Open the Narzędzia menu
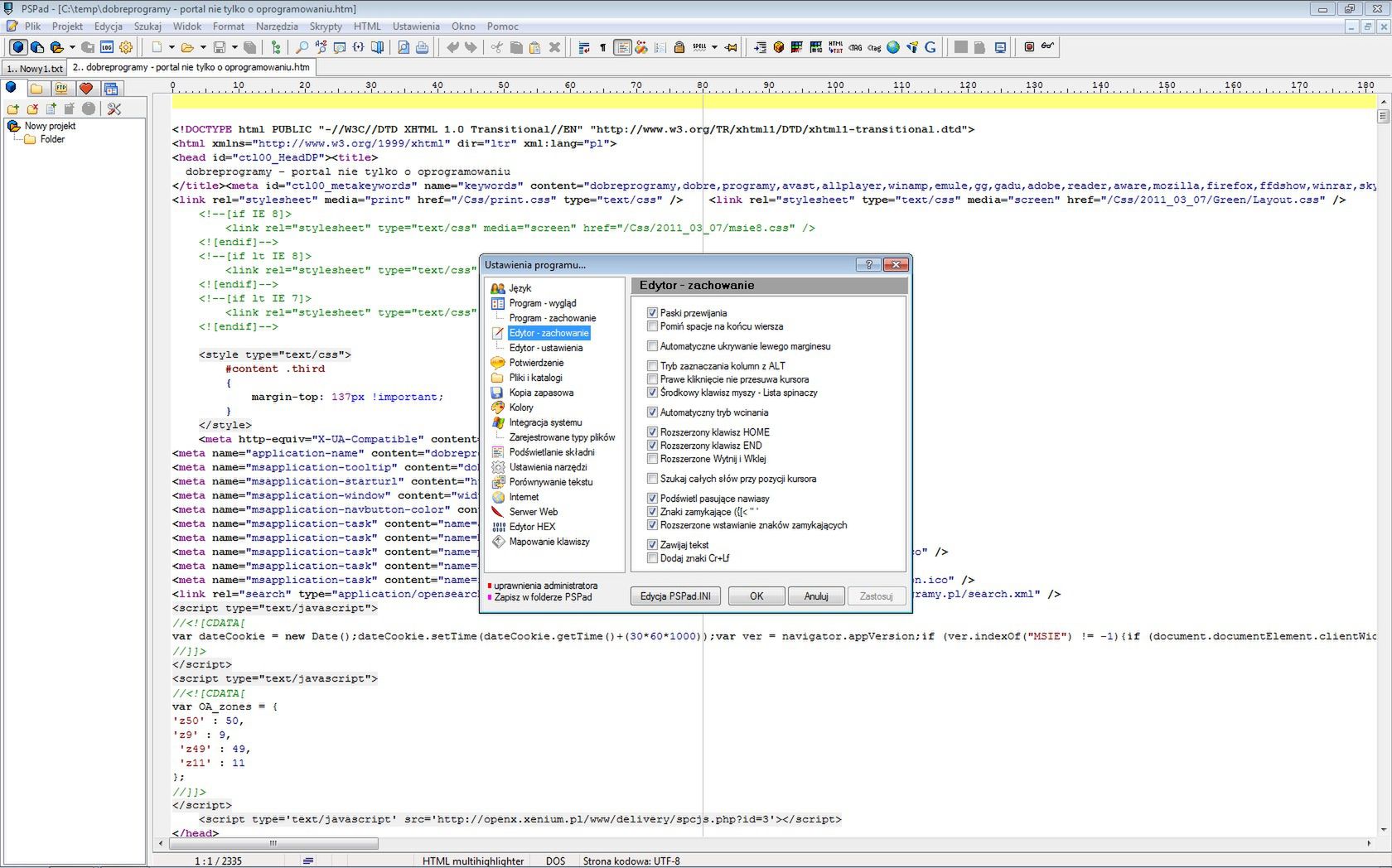This screenshot has width=1392, height=868. tap(277, 27)
